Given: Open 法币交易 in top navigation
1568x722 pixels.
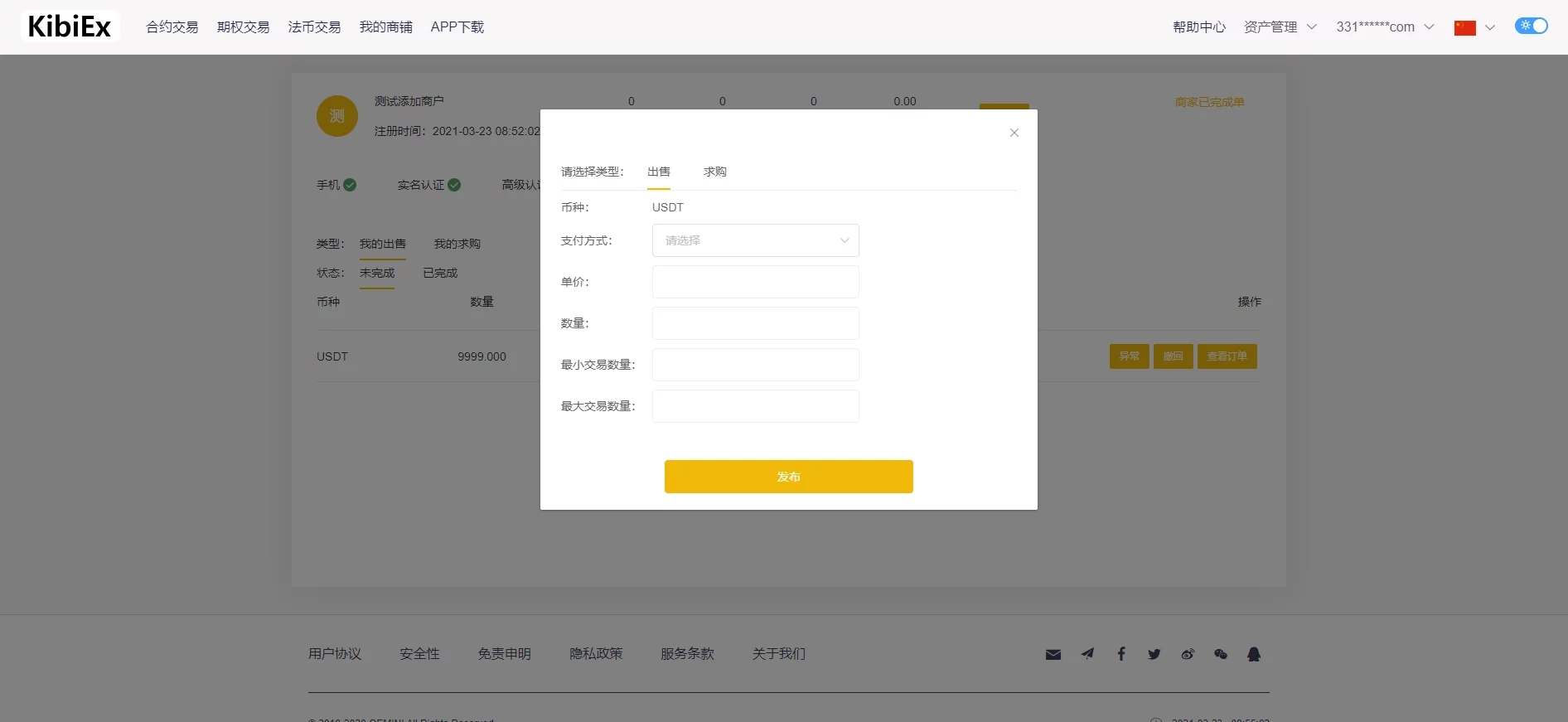Looking at the screenshot, I should [x=315, y=27].
